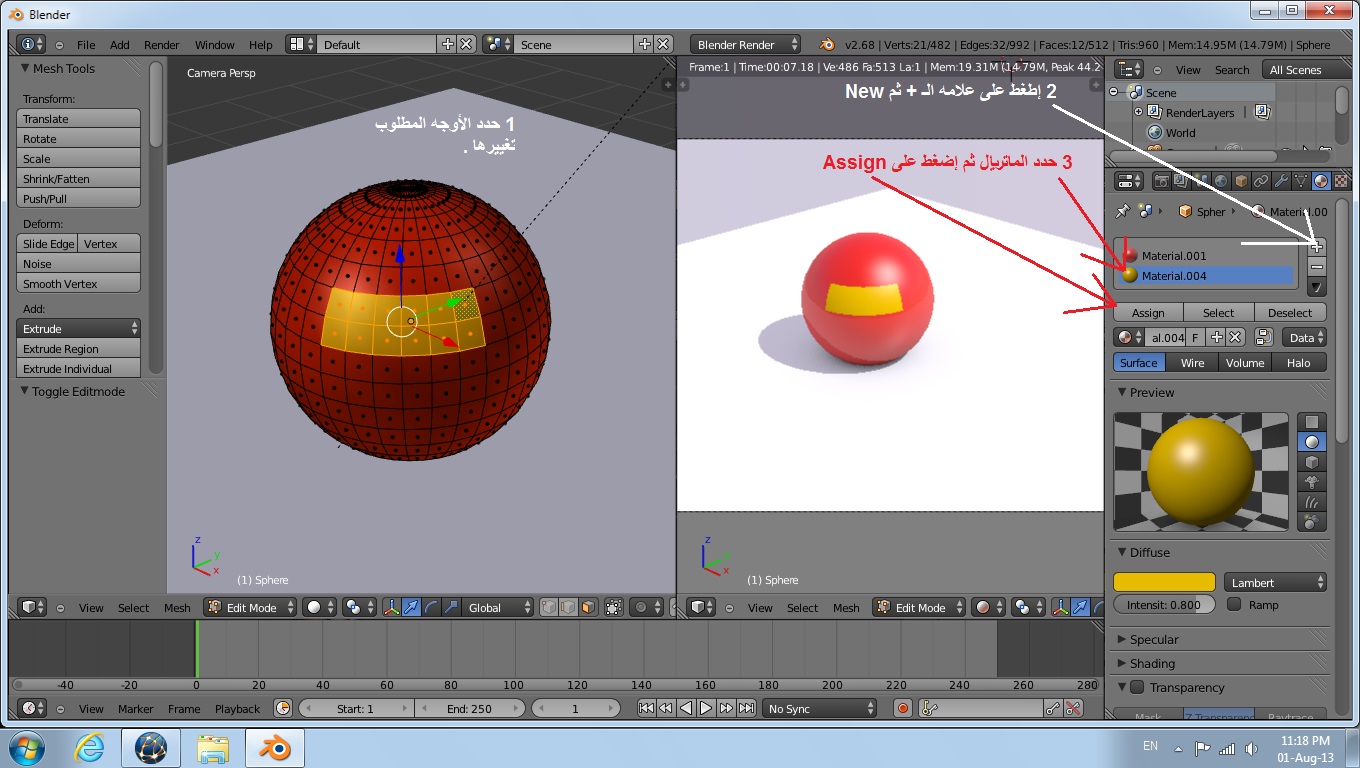
Task: Open the Help menu
Action: click(x=260, y=45)
